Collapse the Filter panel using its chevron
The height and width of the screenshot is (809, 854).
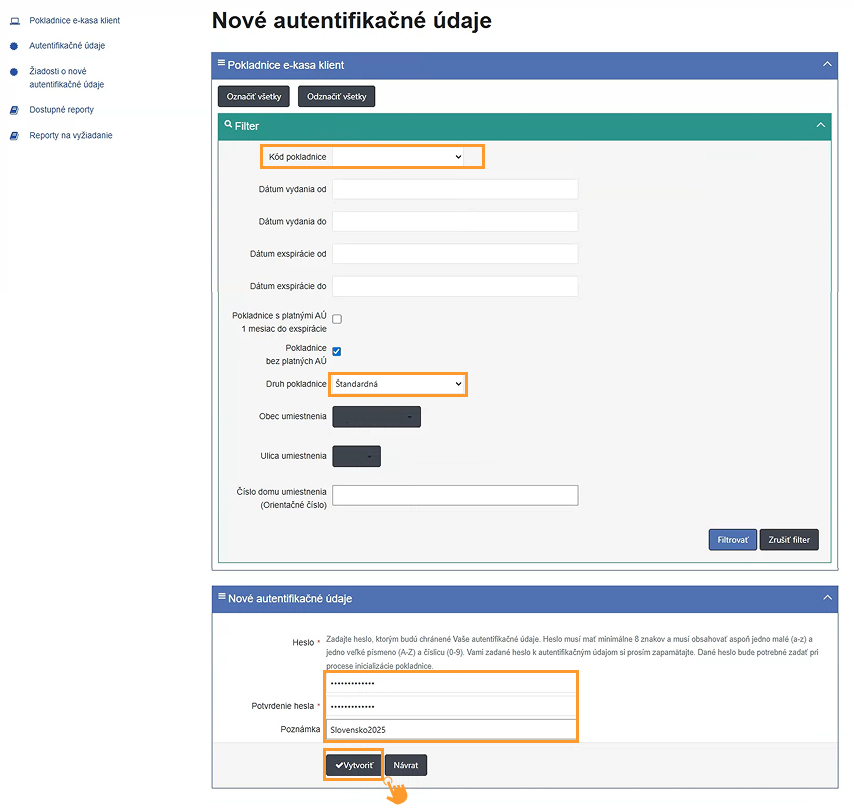point(820,126)
